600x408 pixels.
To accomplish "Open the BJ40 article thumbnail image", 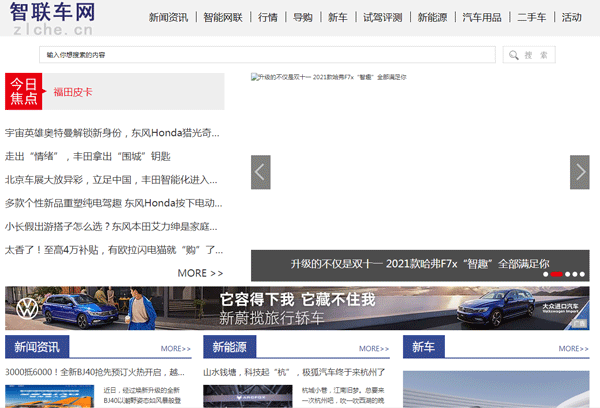I will tap(49, 397).
